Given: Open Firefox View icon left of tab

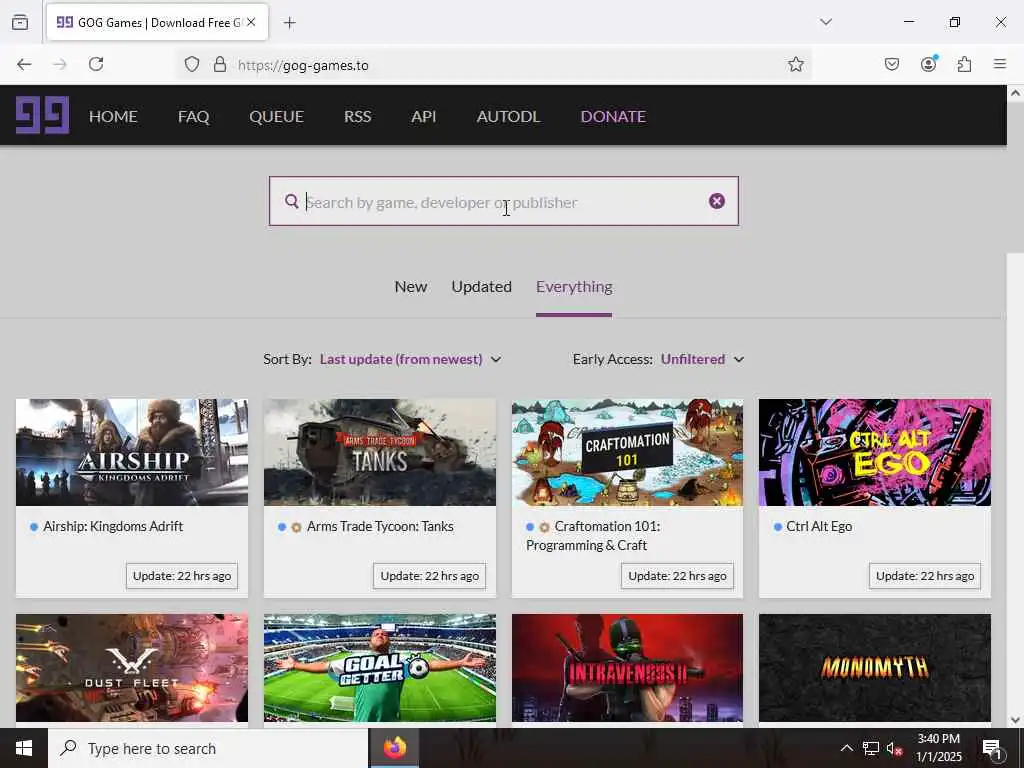Looking at the screenshot, I should click(x=20, y=22).
